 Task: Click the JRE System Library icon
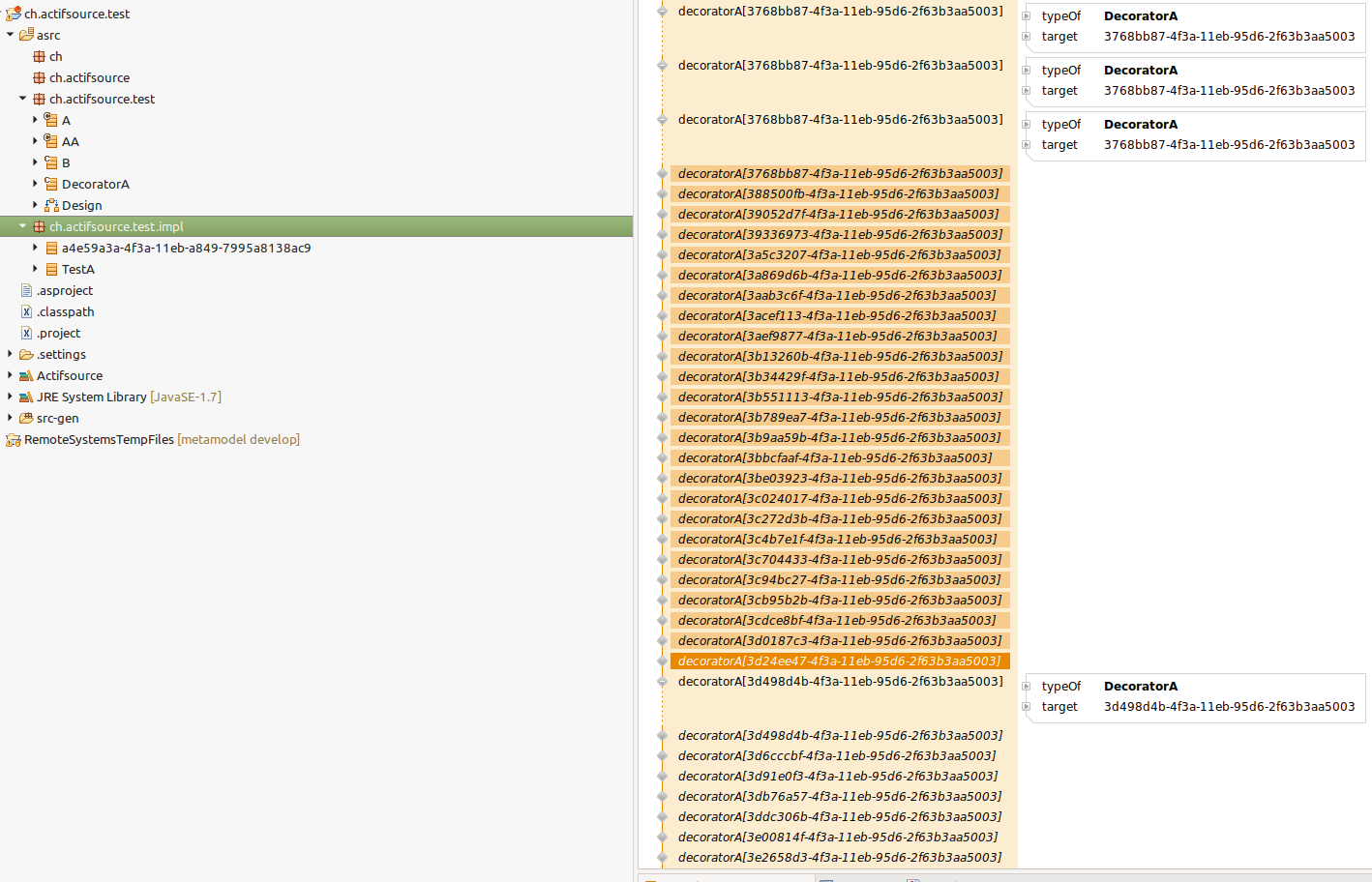coord(27,397)
